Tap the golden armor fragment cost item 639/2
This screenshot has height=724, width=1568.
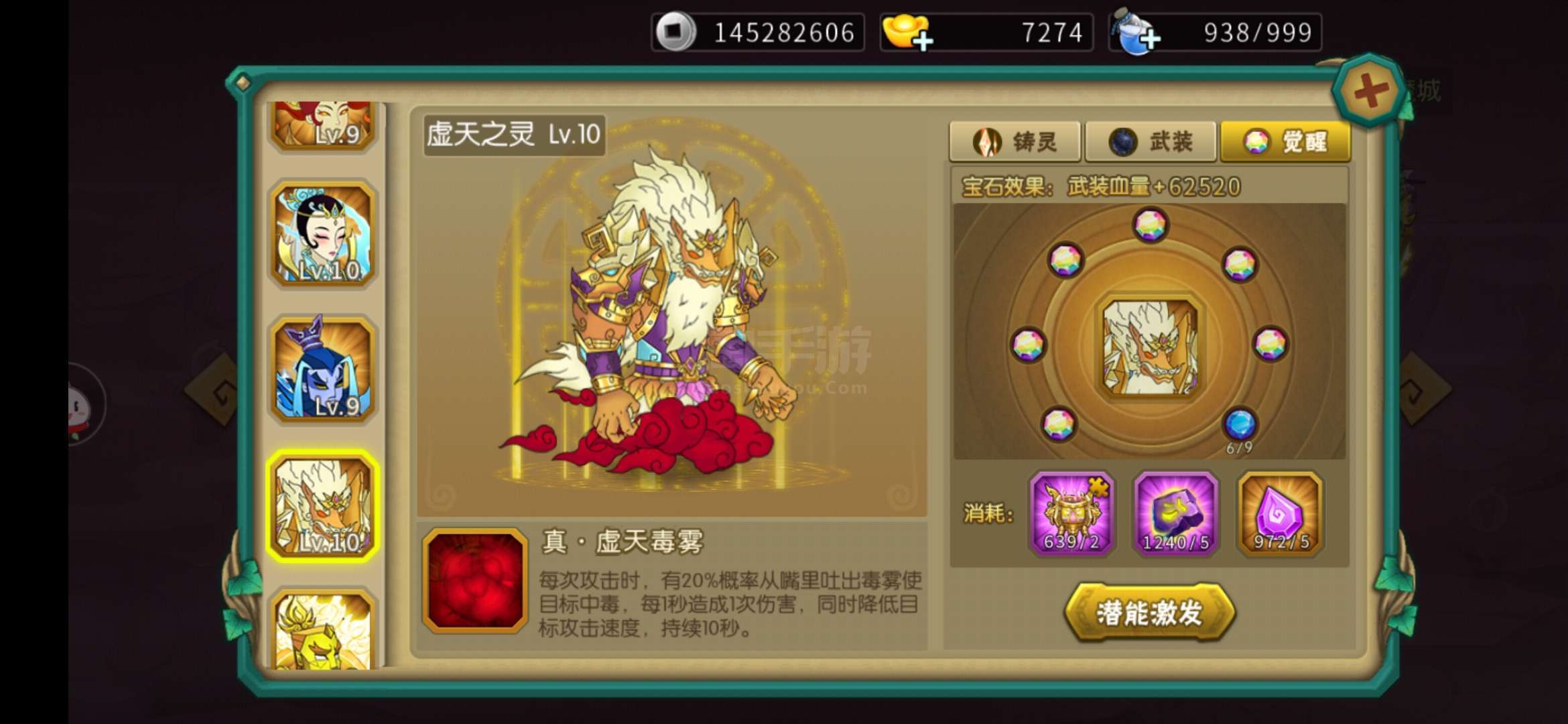coord(1071,514)
